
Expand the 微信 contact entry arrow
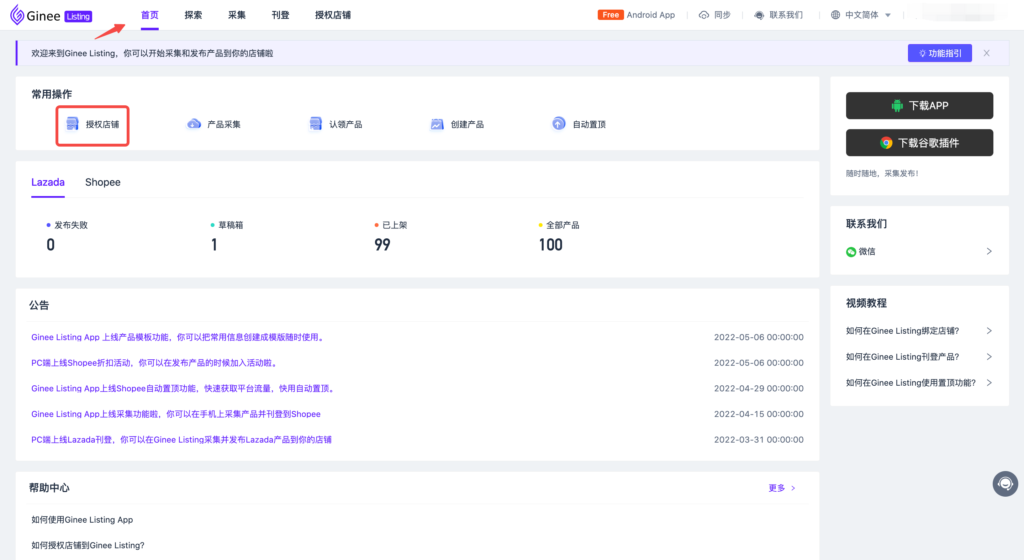(989, 251)
